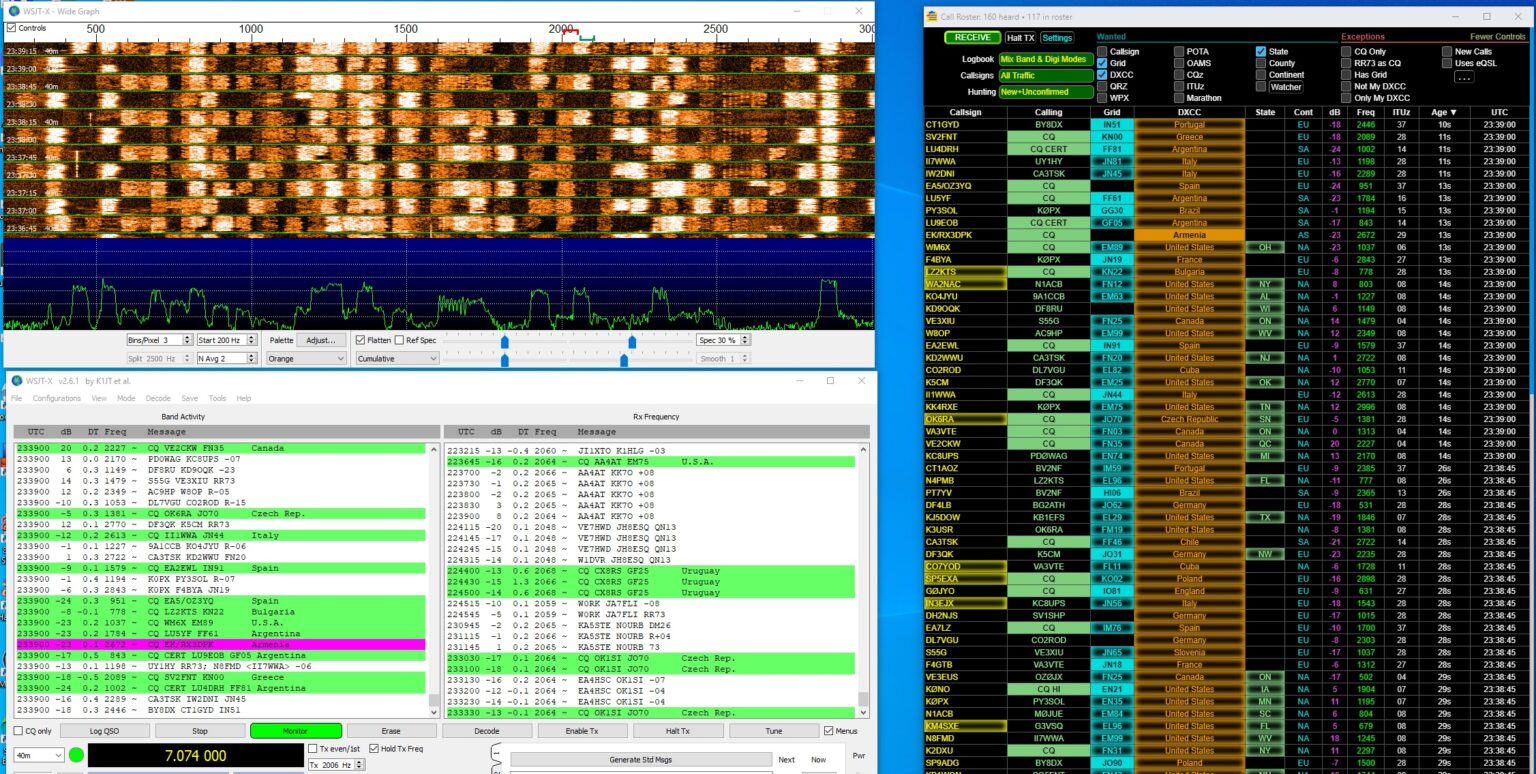Click the ellipsis more-options button under Uses eQSL
The image size is (1536, 774).
tap(1464, 77)
